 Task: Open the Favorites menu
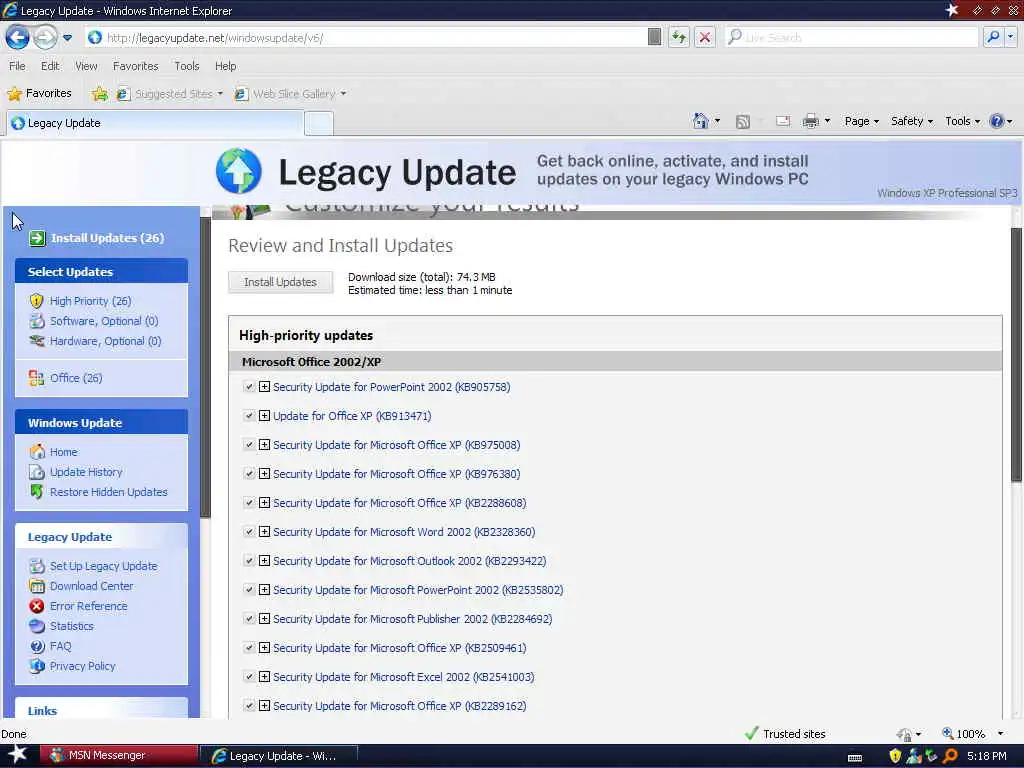[x=135, y=66]
